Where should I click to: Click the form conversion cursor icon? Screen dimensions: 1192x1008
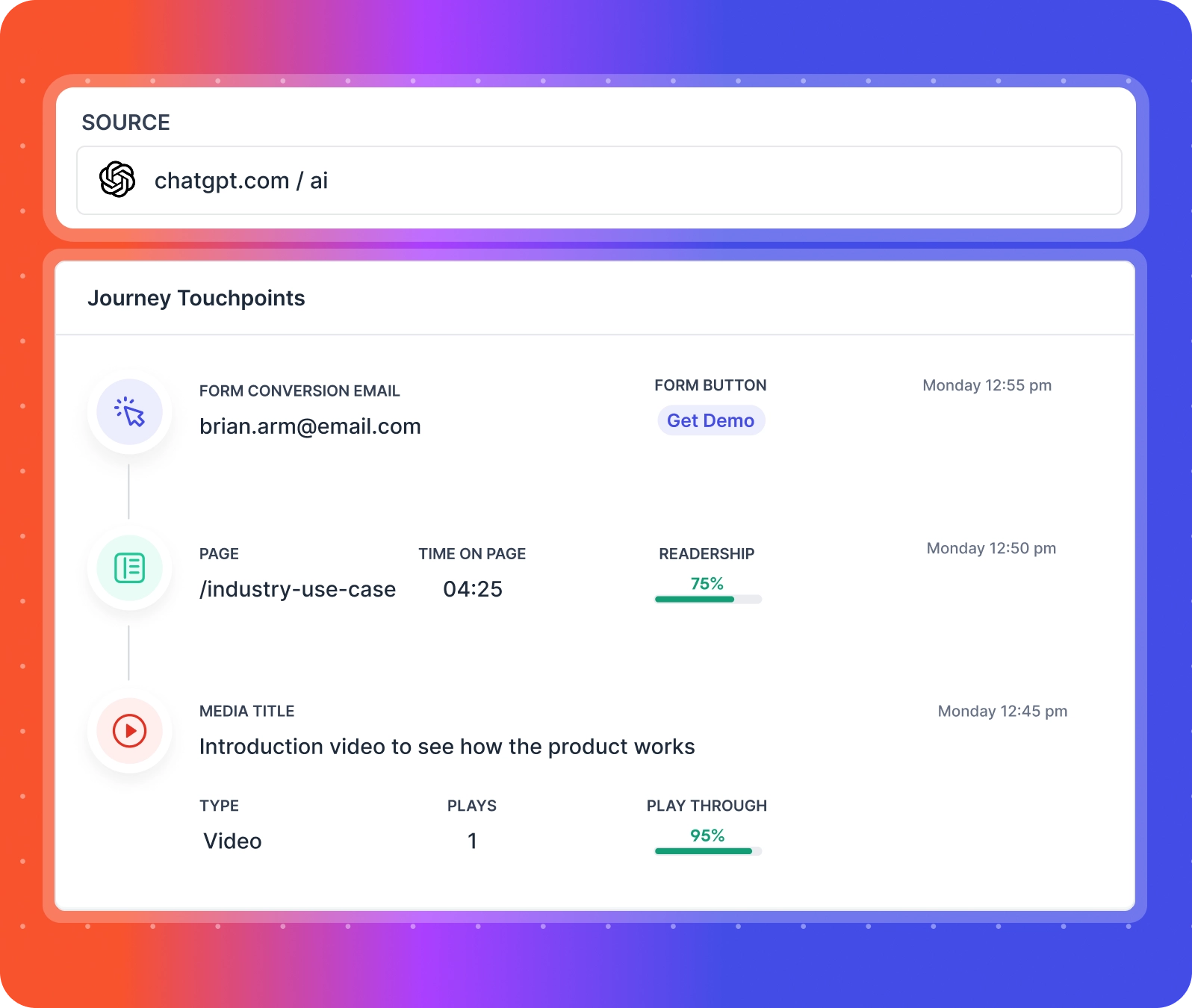pyautogui.click(x=130, y=412)
